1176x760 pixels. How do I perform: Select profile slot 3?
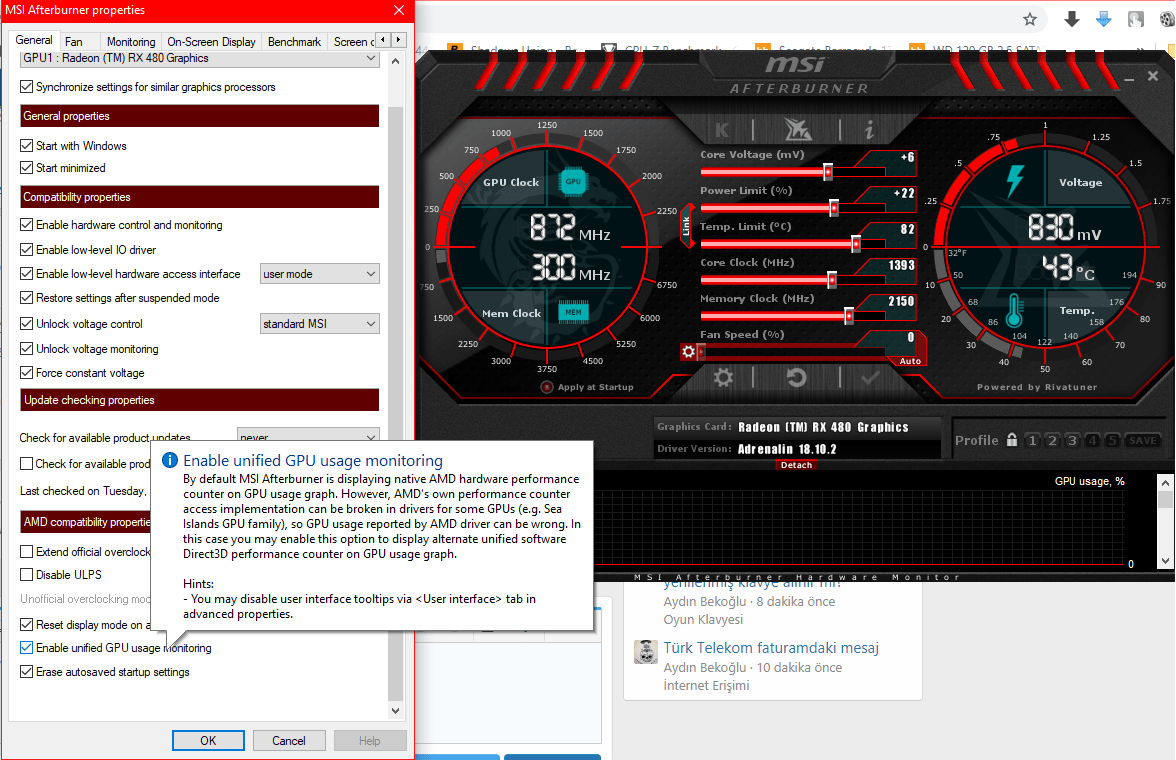(1072, 440)
